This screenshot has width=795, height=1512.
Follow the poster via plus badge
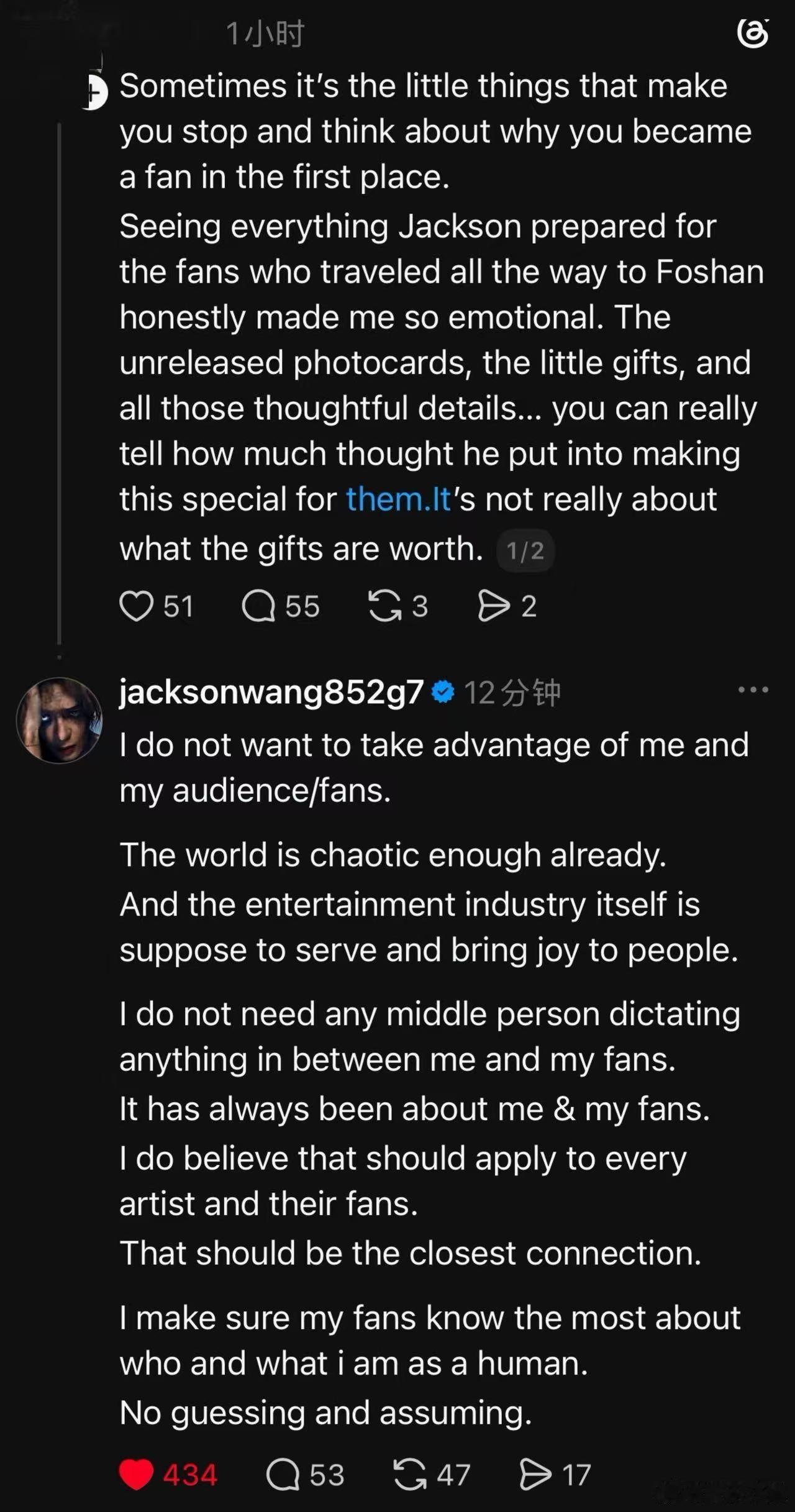click(94, 93)
